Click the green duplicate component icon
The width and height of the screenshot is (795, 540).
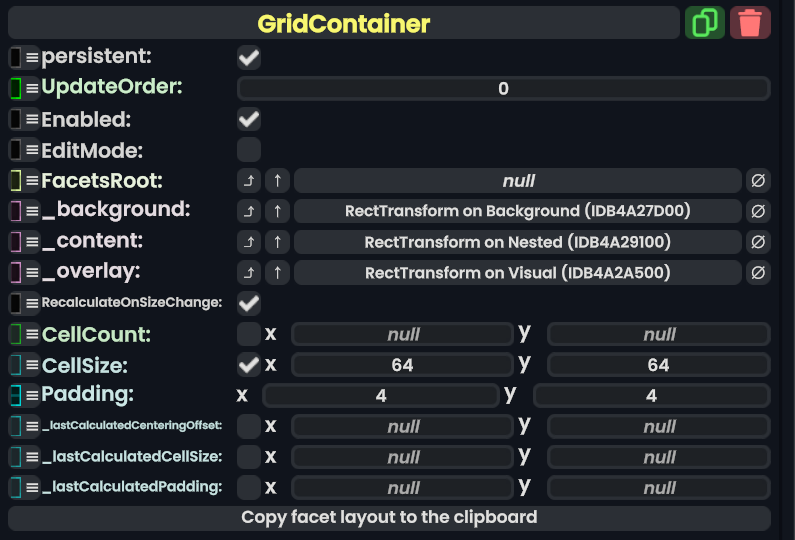pos(705,22)
